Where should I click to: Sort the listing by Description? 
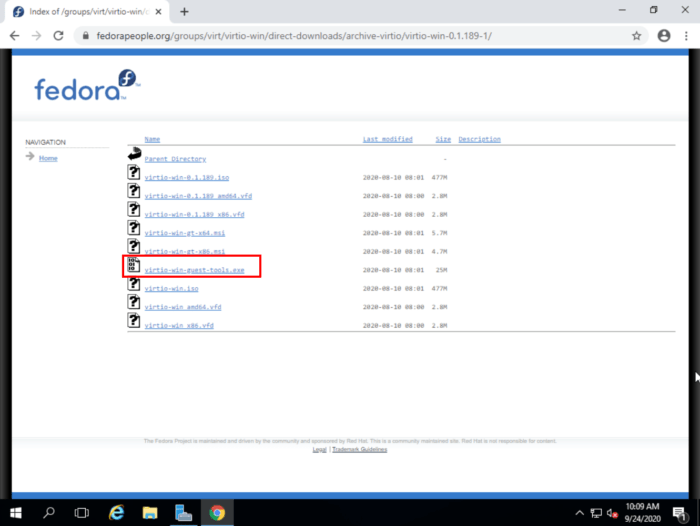(479, 139)
